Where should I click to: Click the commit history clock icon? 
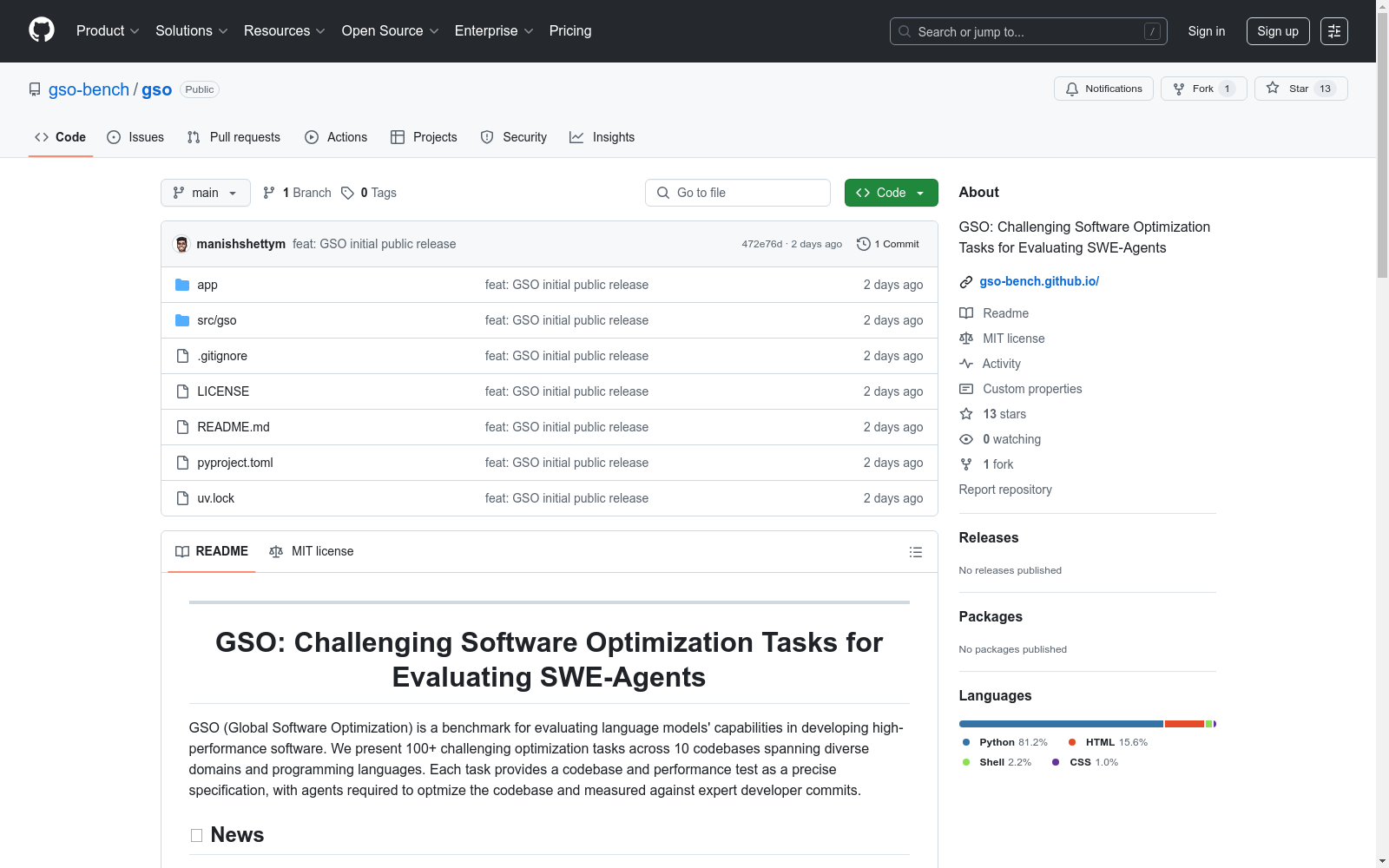pyautogui.click(x=863, y=244)
